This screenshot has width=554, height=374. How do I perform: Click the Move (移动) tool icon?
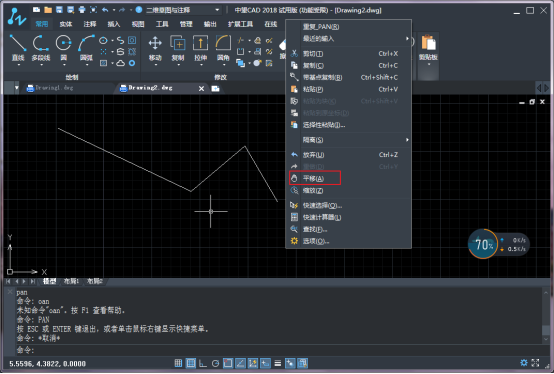click(x=155, y=48)
